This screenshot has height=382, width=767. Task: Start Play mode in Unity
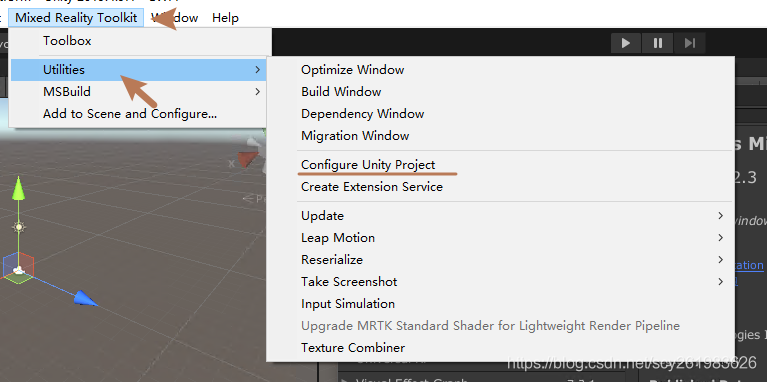pyautogui.click(x=626, y=43)
